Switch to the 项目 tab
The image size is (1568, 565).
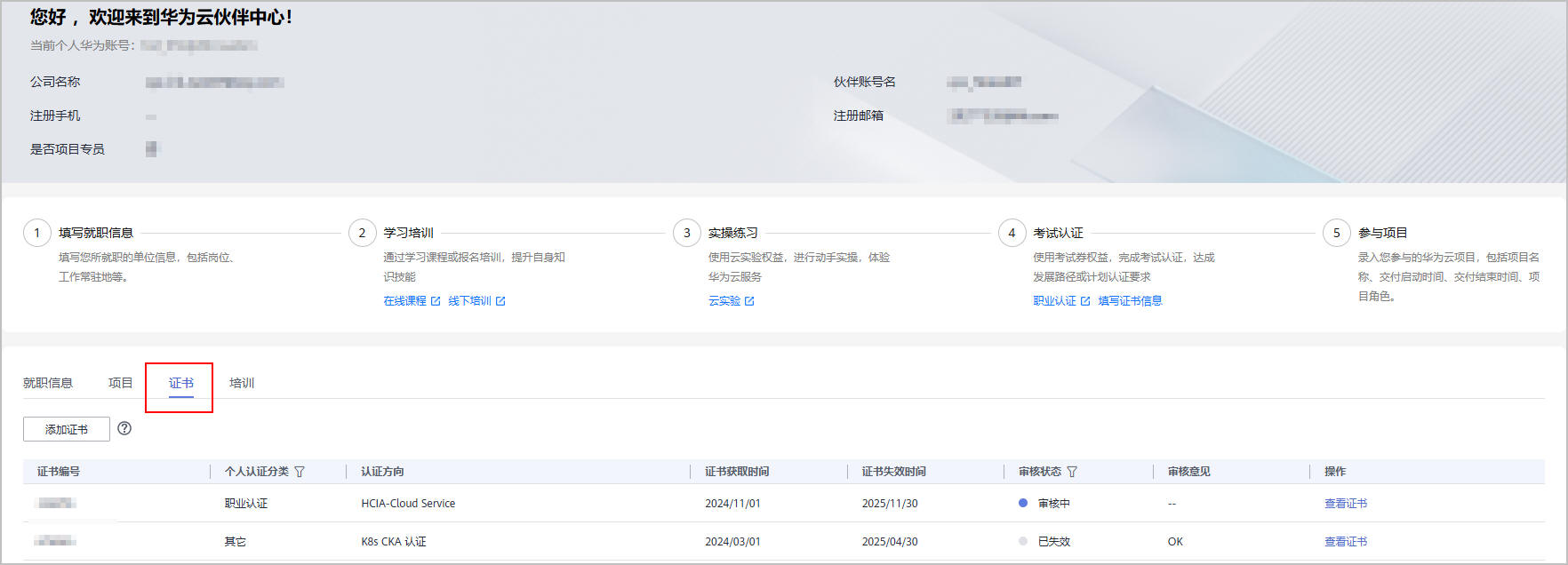click(x=120, y=383)
